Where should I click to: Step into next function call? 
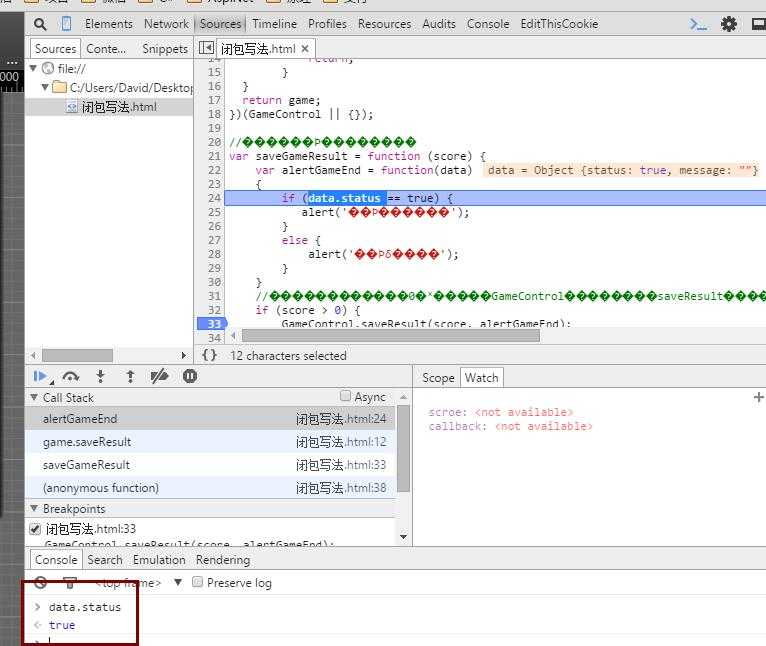tap(101, 376)
